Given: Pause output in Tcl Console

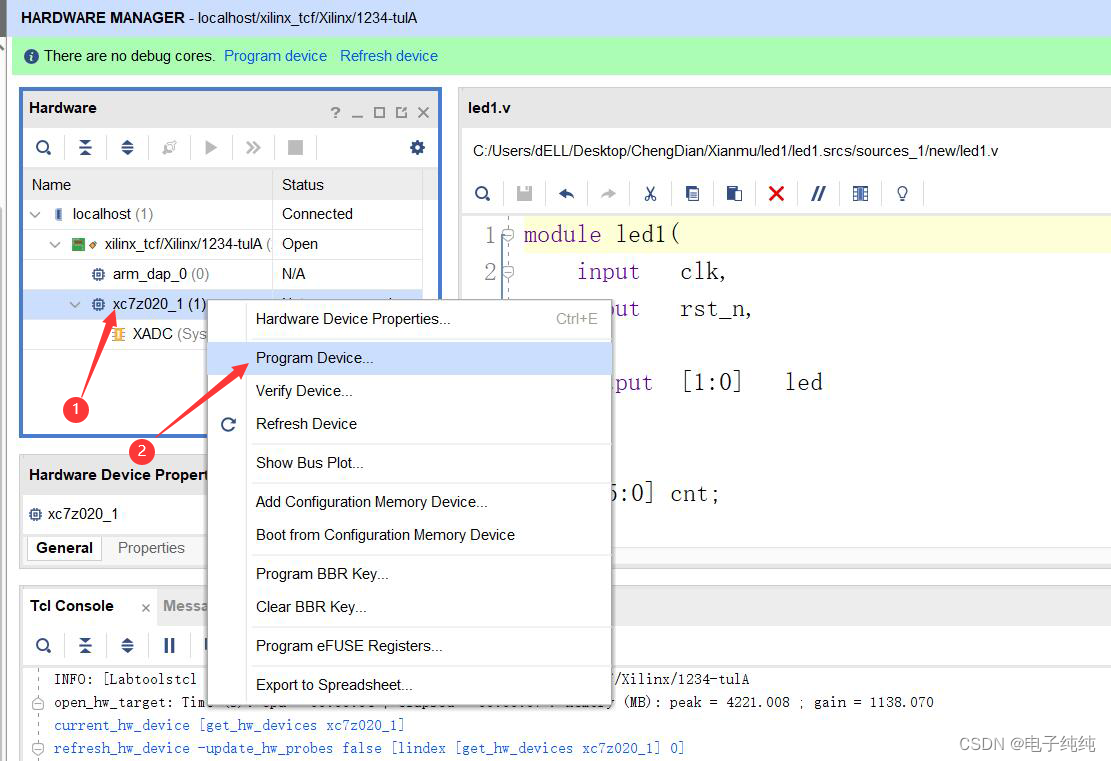Looking at the screenshot, I should [169, 645].
